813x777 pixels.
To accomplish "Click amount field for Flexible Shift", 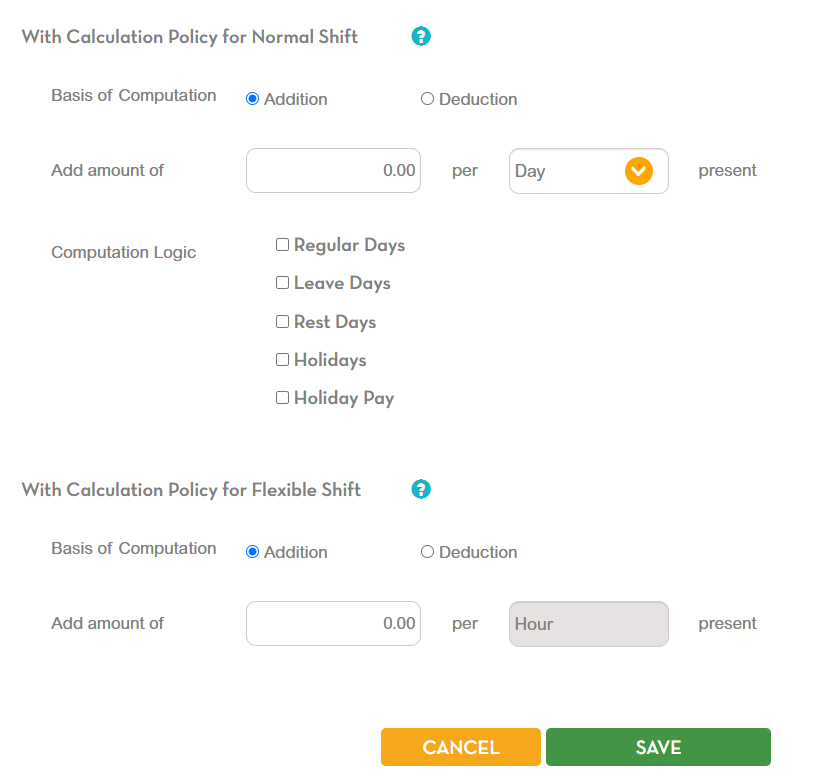I will tap(333, 624).
